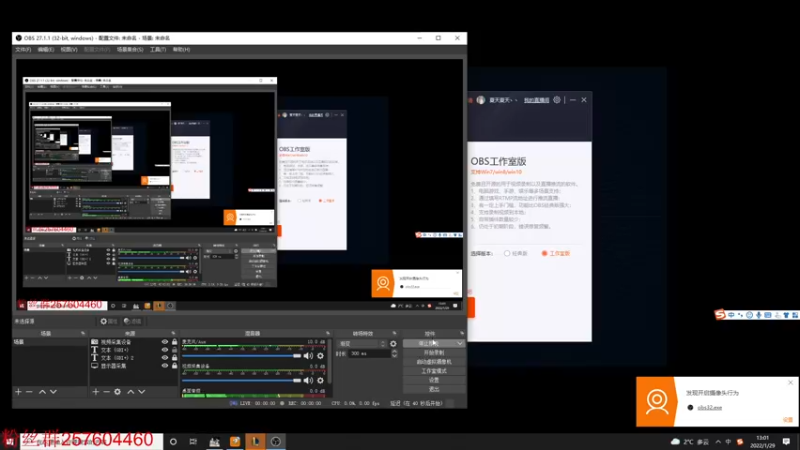Click the 启动虚拟摄像机 button

point(434,362)
